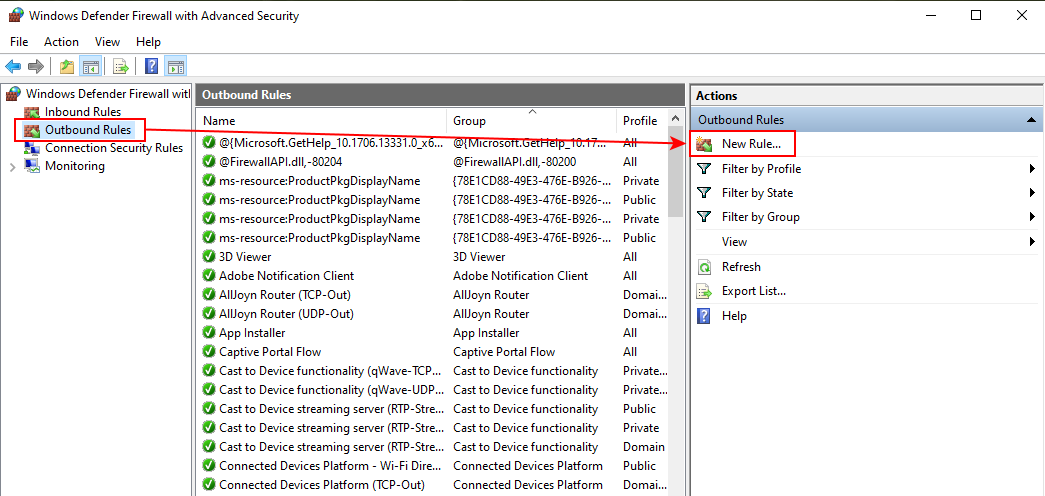This screenshot has height=496, width=1045.
Task: Click the green Refresh icon in Actions
Action: tap(704, 267)
